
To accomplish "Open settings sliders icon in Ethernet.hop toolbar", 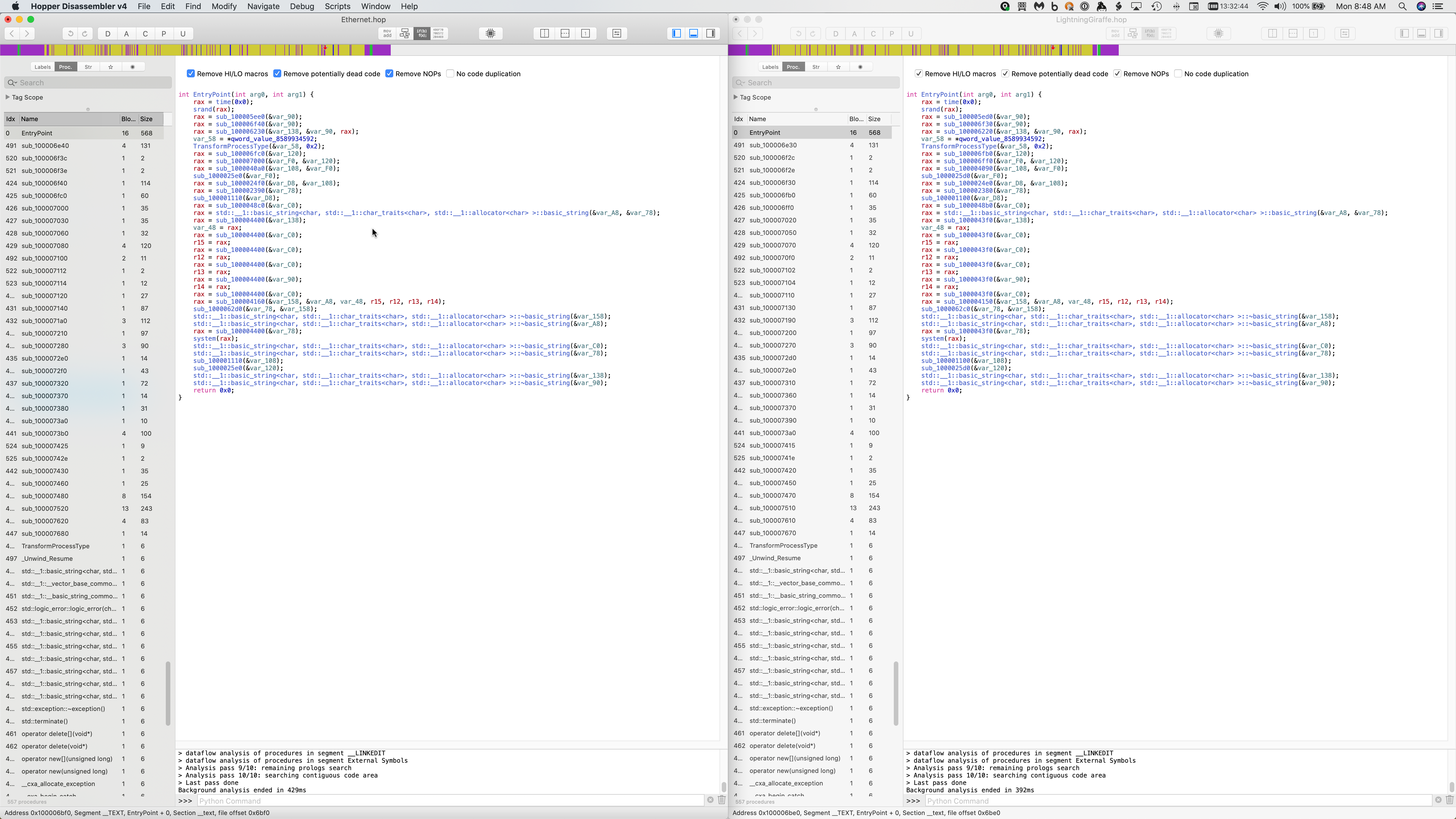I will pyautogui.click(x=617, y=33).
